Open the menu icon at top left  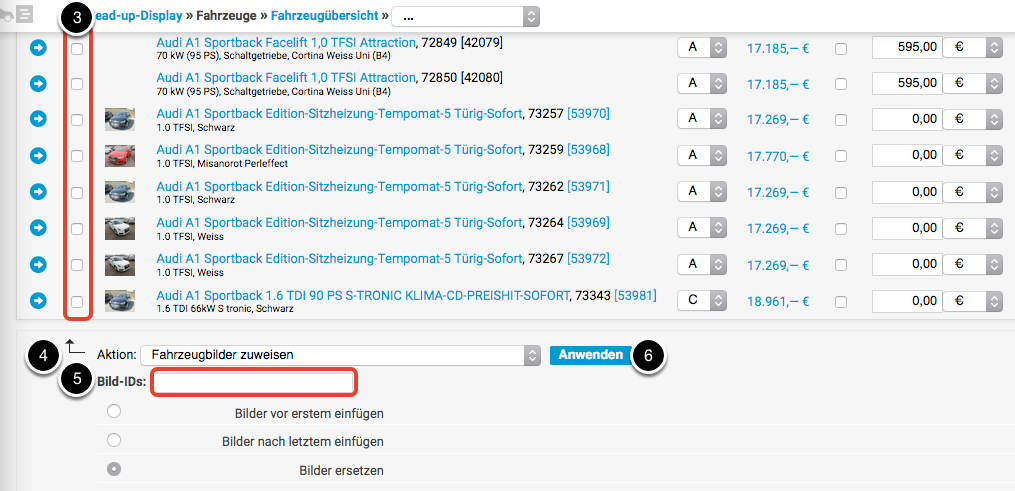coord(24,14)
